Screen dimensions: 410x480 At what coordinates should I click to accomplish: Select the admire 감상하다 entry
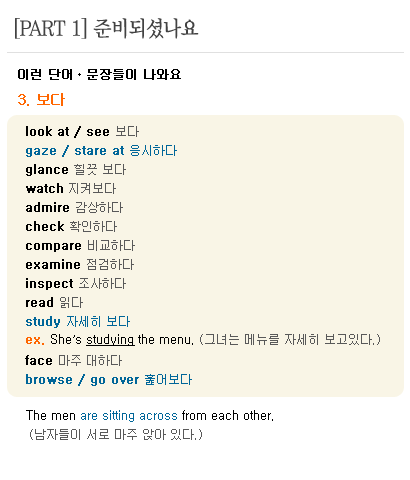(x=74, y=208)
